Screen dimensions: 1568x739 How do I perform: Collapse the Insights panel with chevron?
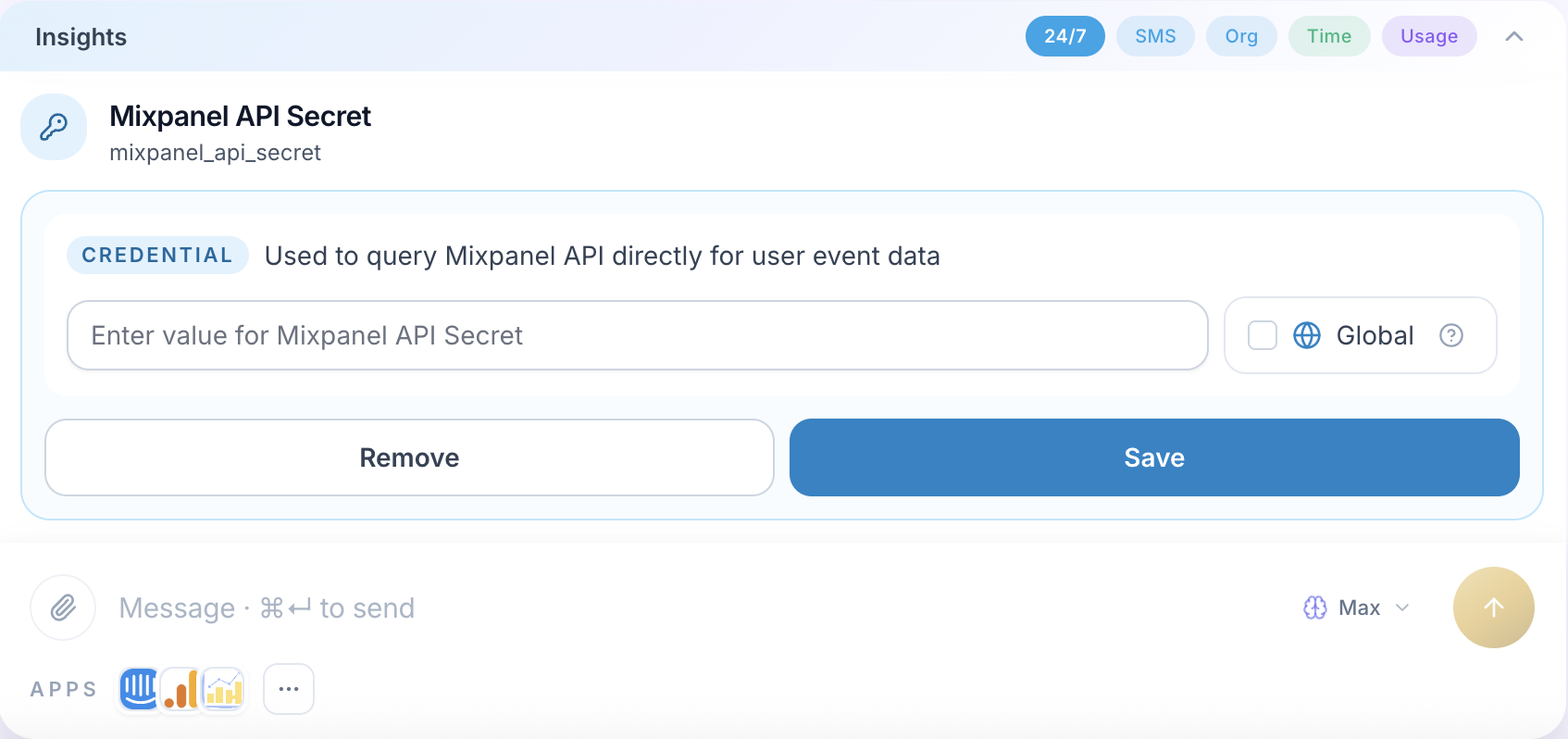click(1513, 37)
